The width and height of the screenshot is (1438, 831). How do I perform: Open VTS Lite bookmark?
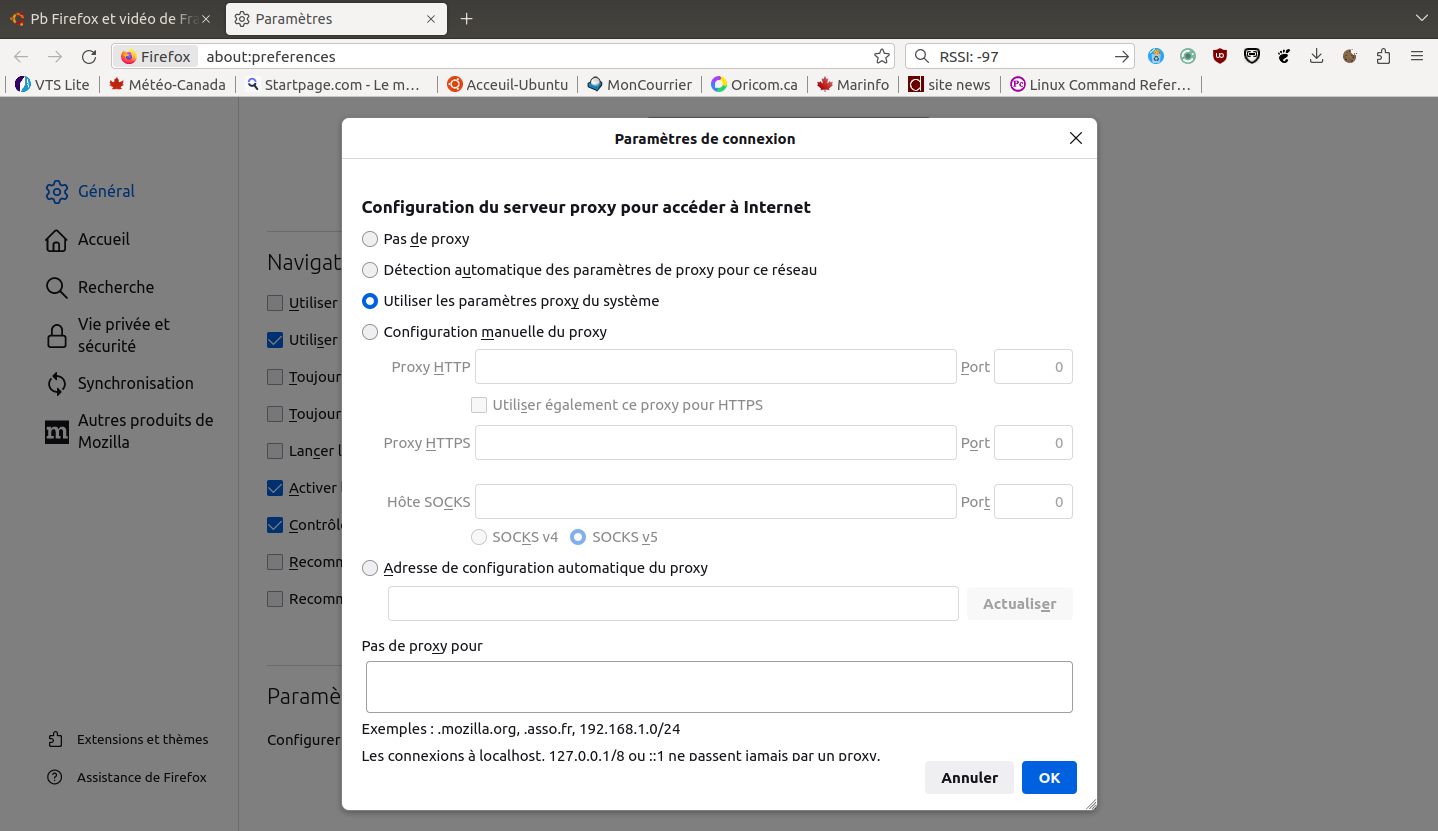coord(53,85)
